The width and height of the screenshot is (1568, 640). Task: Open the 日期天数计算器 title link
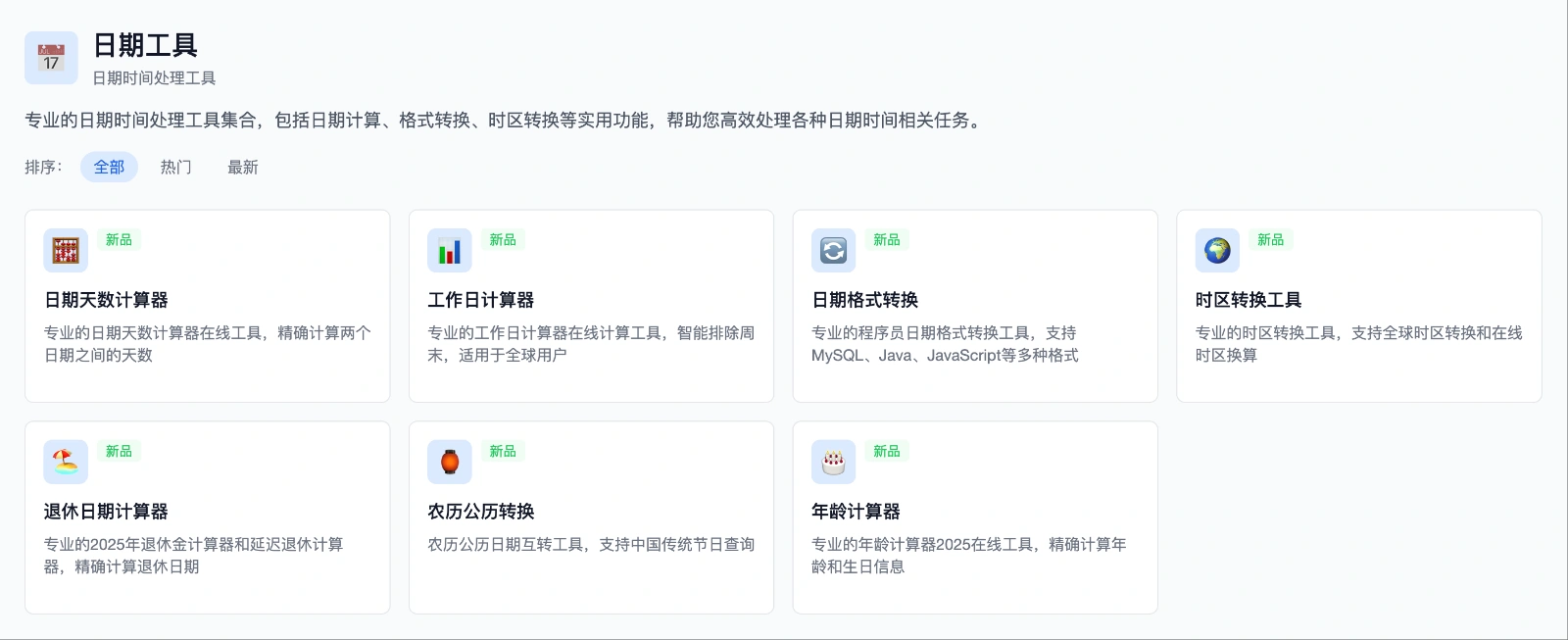click(x=106, y=300)
